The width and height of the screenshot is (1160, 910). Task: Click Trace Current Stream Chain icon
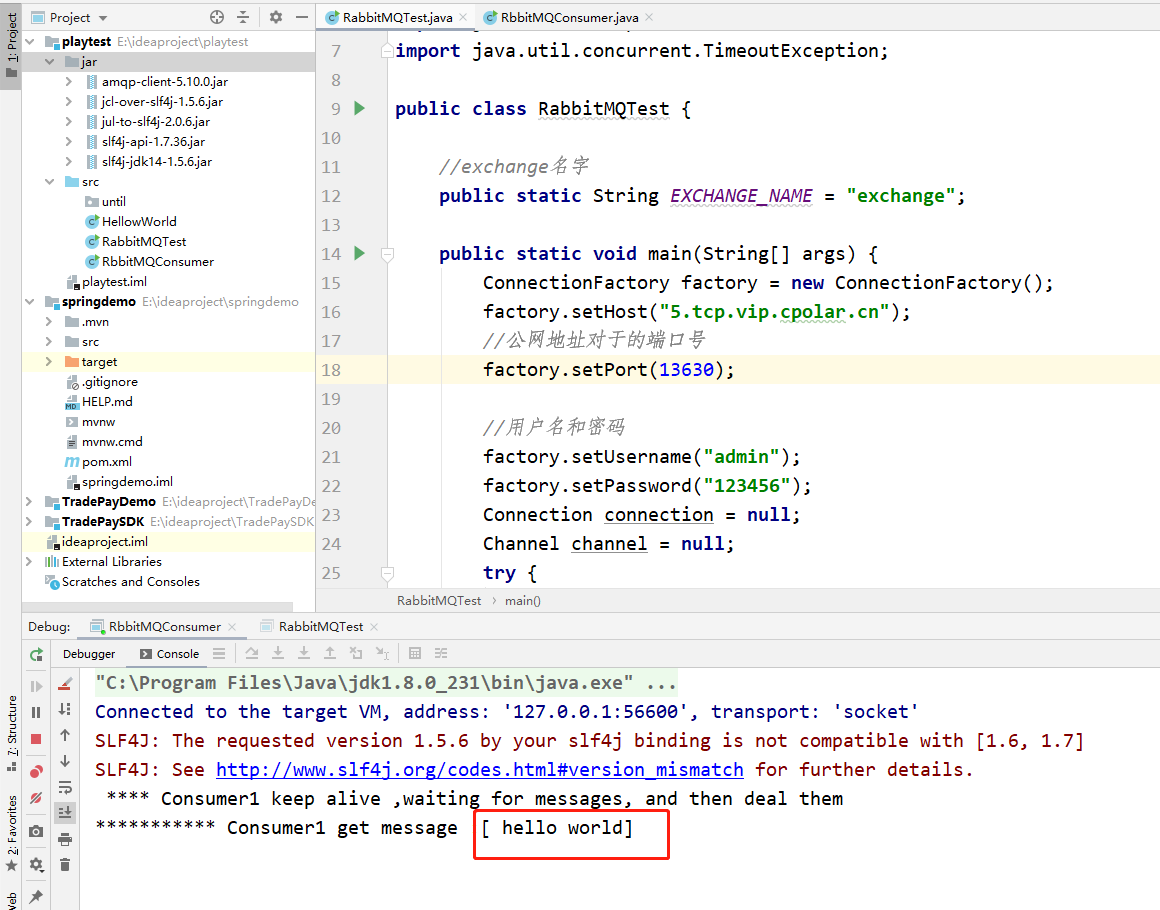click(x=441, y=653)
